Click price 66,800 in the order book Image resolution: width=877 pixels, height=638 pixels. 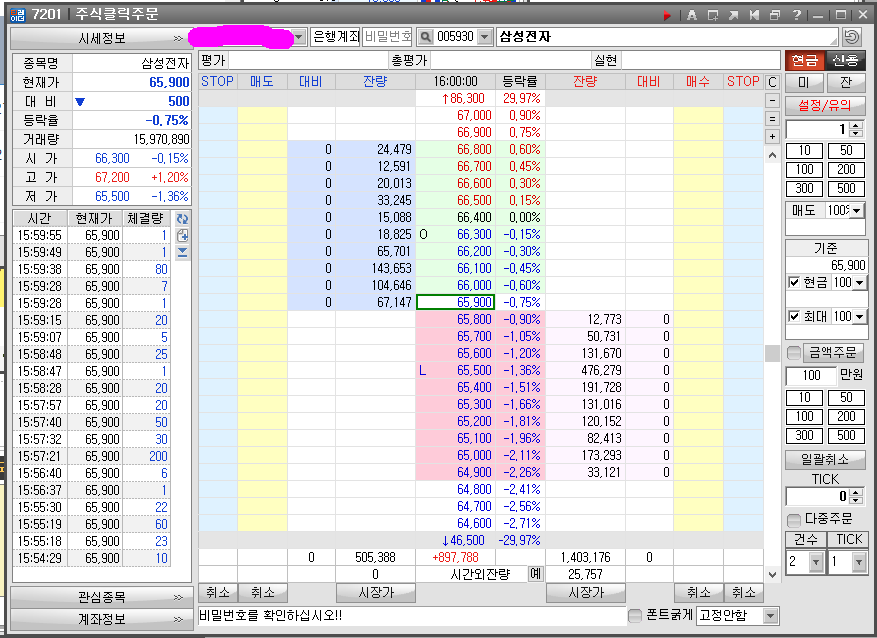tap(455, 150)
